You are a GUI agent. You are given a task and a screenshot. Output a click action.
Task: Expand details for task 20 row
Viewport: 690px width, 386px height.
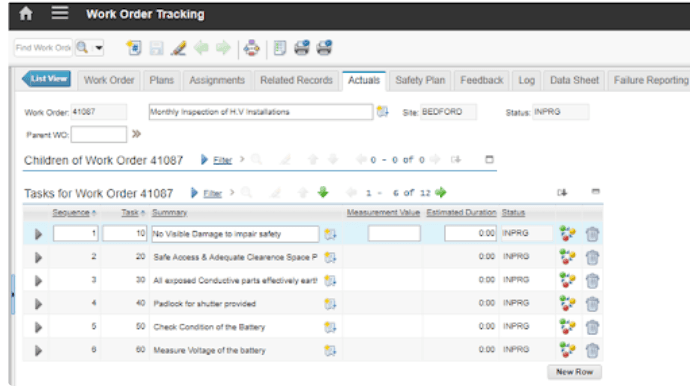pos(38,257)
